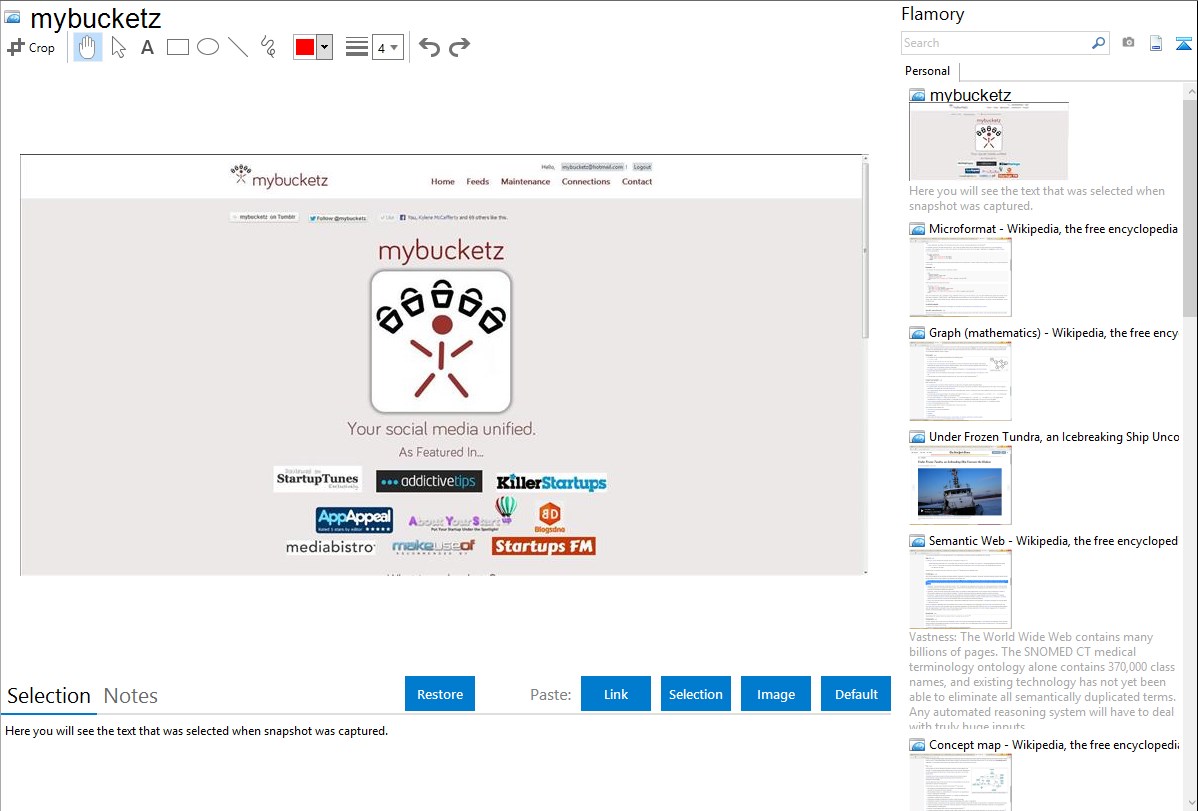
Task: Click the Restore button
Action: click(440, 694)
